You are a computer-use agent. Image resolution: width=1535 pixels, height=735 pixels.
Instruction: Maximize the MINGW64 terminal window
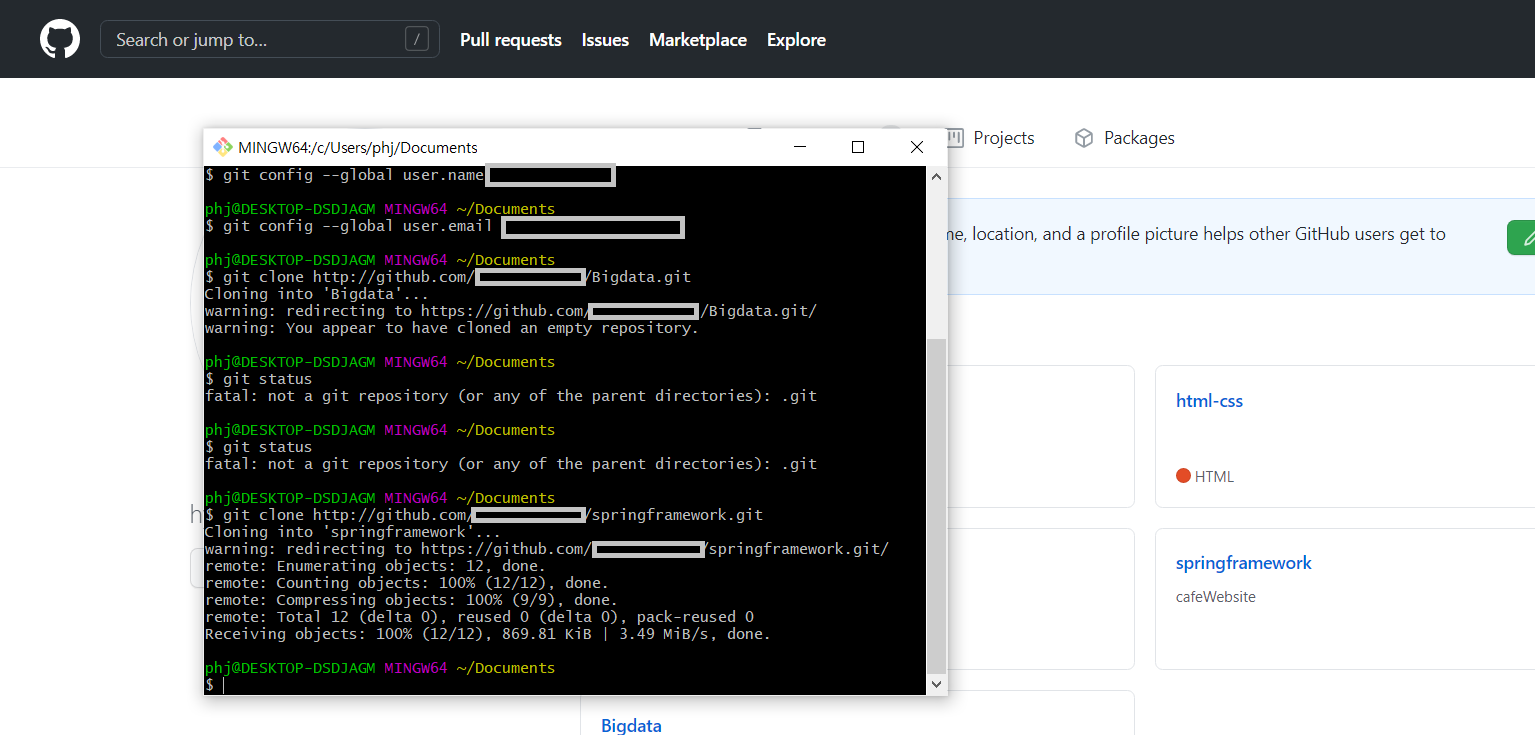tap(857, 147)
